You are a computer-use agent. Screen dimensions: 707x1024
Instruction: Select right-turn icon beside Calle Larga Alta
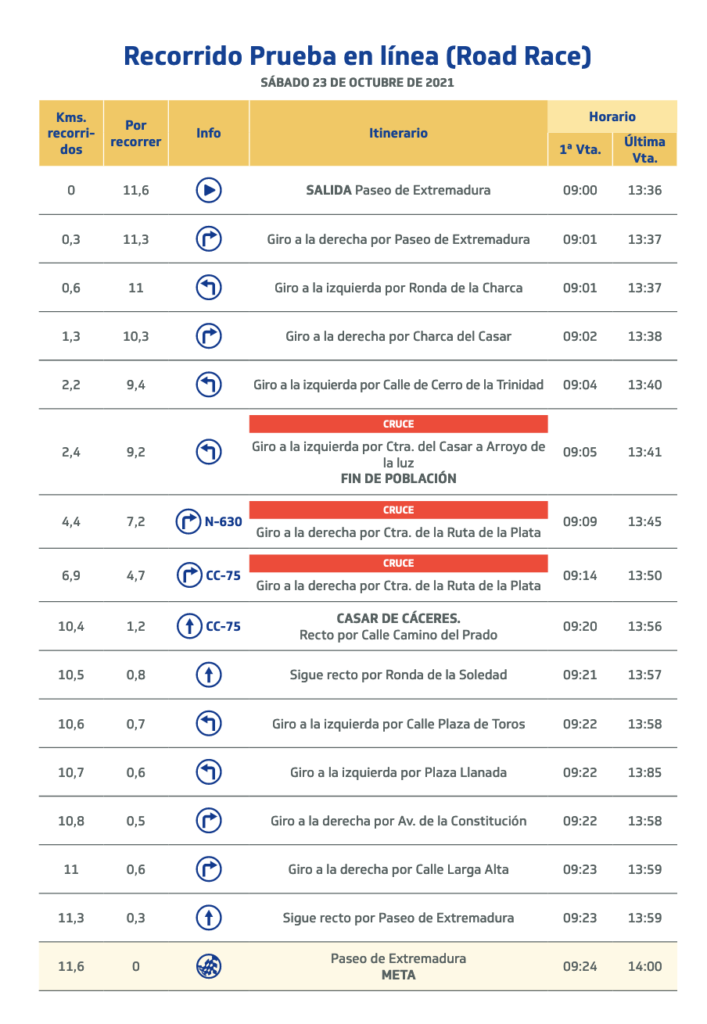pyautogui.click(x=208, y=869)
